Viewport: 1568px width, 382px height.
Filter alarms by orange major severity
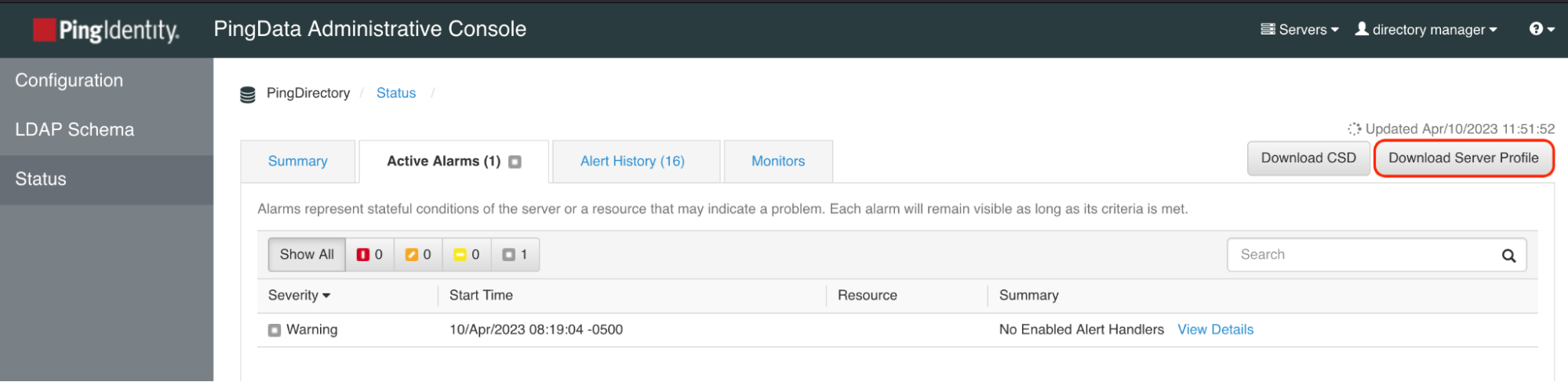(x=418, y=255)
